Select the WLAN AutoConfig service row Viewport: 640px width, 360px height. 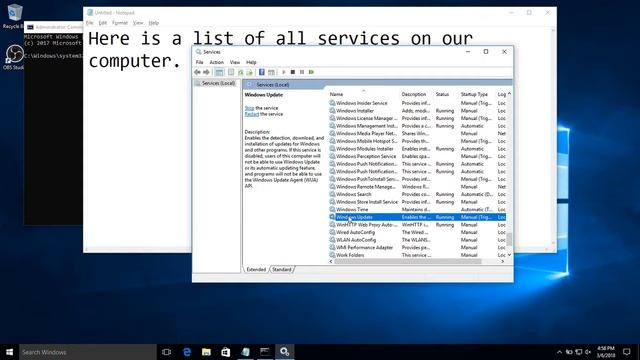(418, 240)
